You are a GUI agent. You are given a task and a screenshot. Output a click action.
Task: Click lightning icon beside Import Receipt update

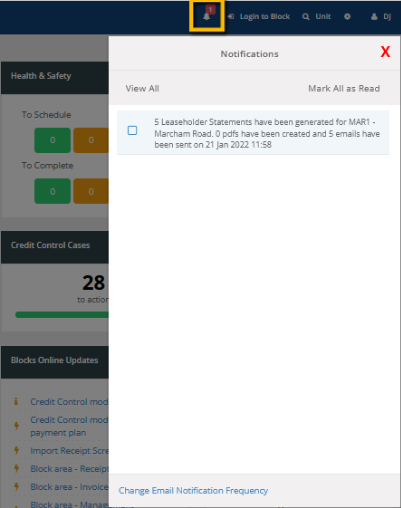(x=16, y=451)
